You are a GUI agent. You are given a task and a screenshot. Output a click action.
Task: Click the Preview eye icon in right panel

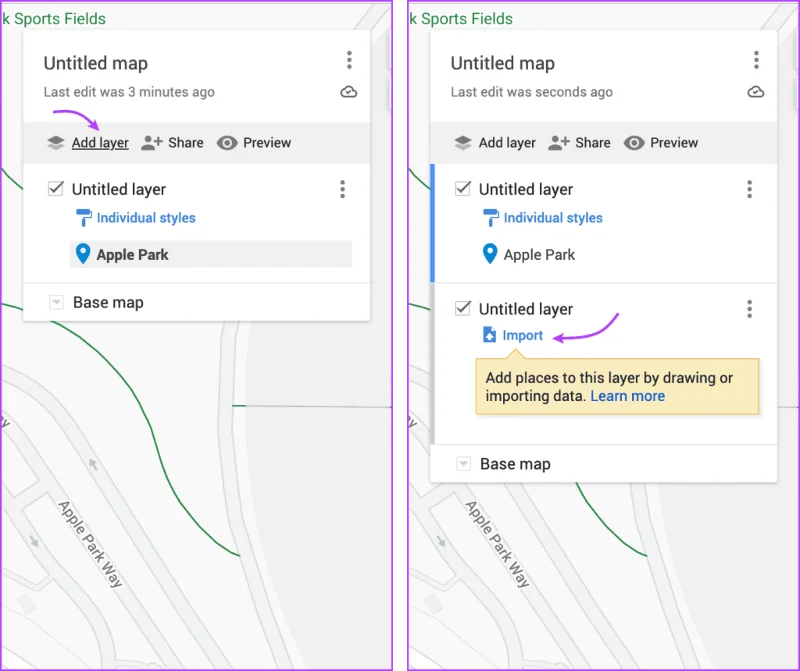click(634, 143)
